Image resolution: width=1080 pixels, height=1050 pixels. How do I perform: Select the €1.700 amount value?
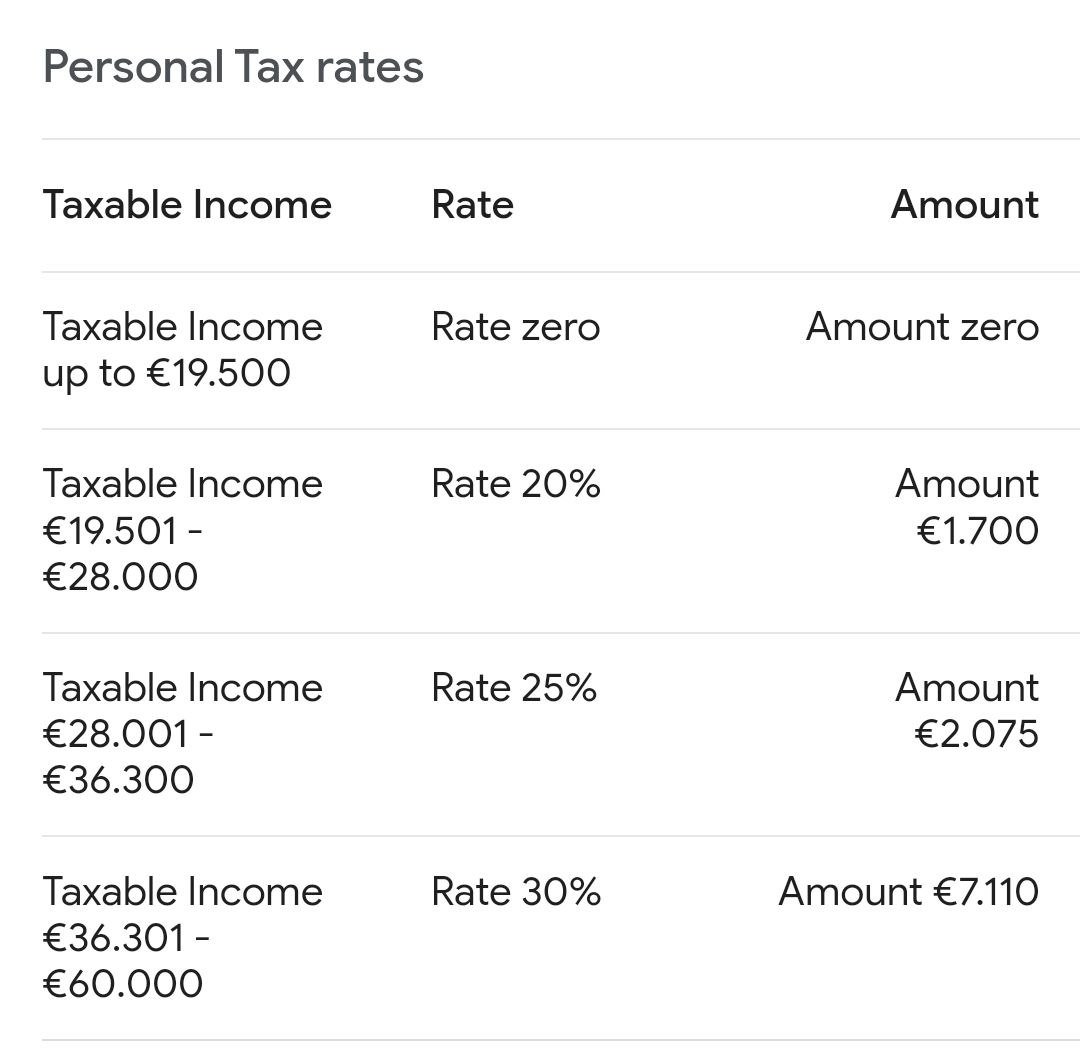coord(977,531)
